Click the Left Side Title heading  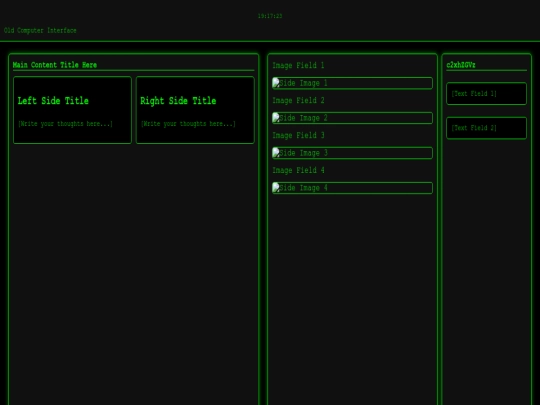pos(53,101)
